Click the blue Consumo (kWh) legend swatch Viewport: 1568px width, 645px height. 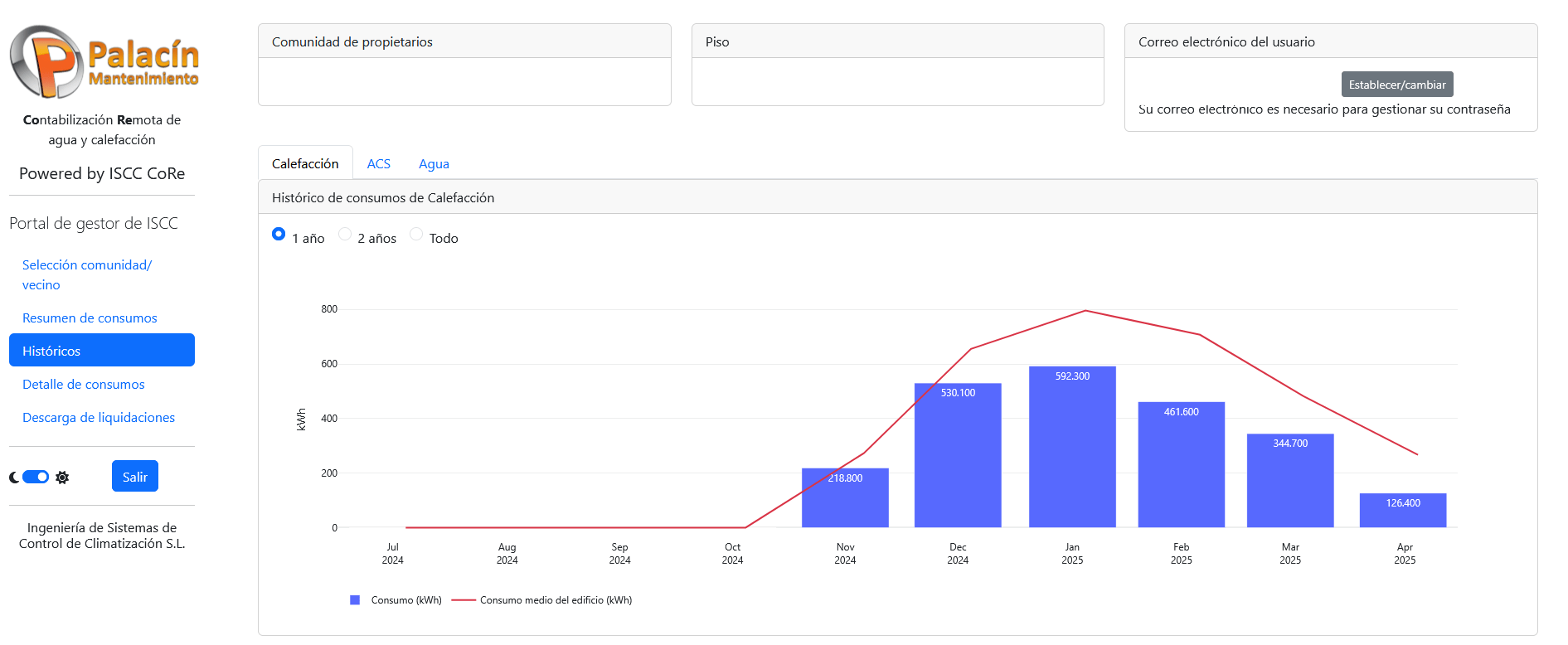tap(355, 600)
